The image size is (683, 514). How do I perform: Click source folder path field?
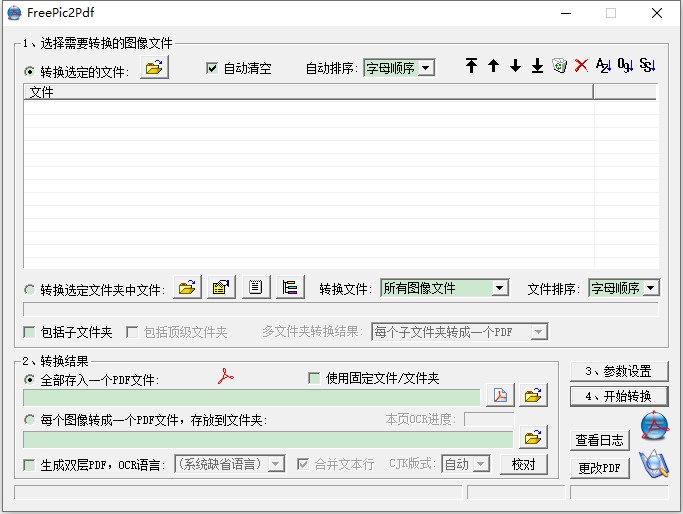coord(341,309)
